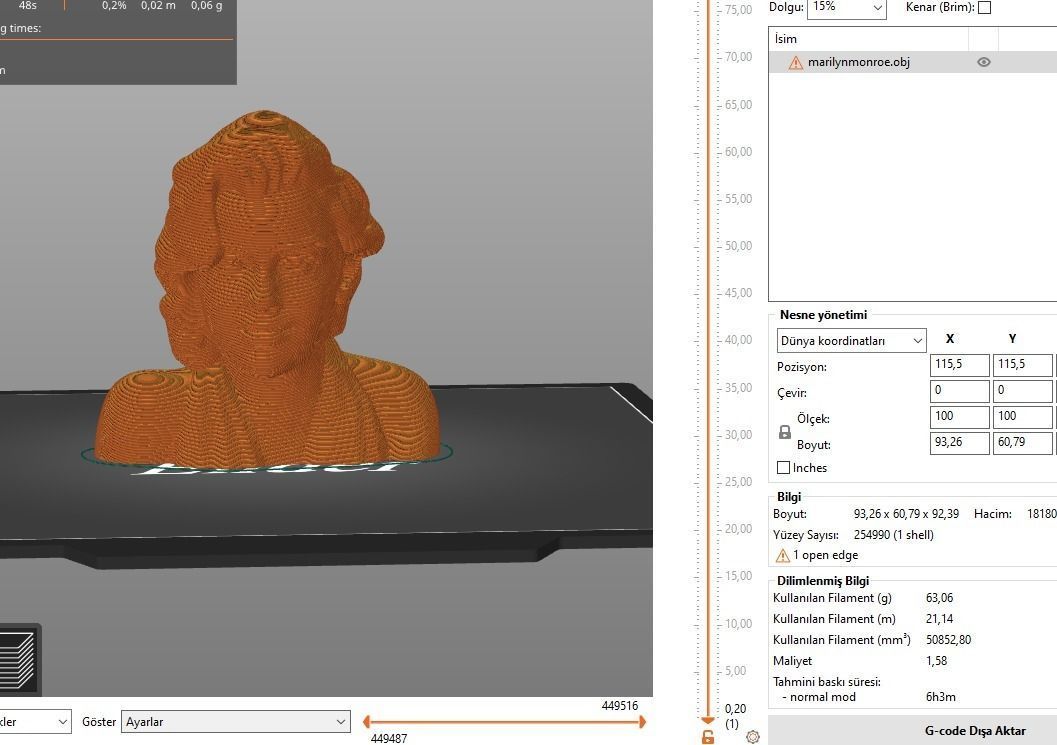
Task: Click the scale lock icon next to Ölçek
Action: point(785,432)
